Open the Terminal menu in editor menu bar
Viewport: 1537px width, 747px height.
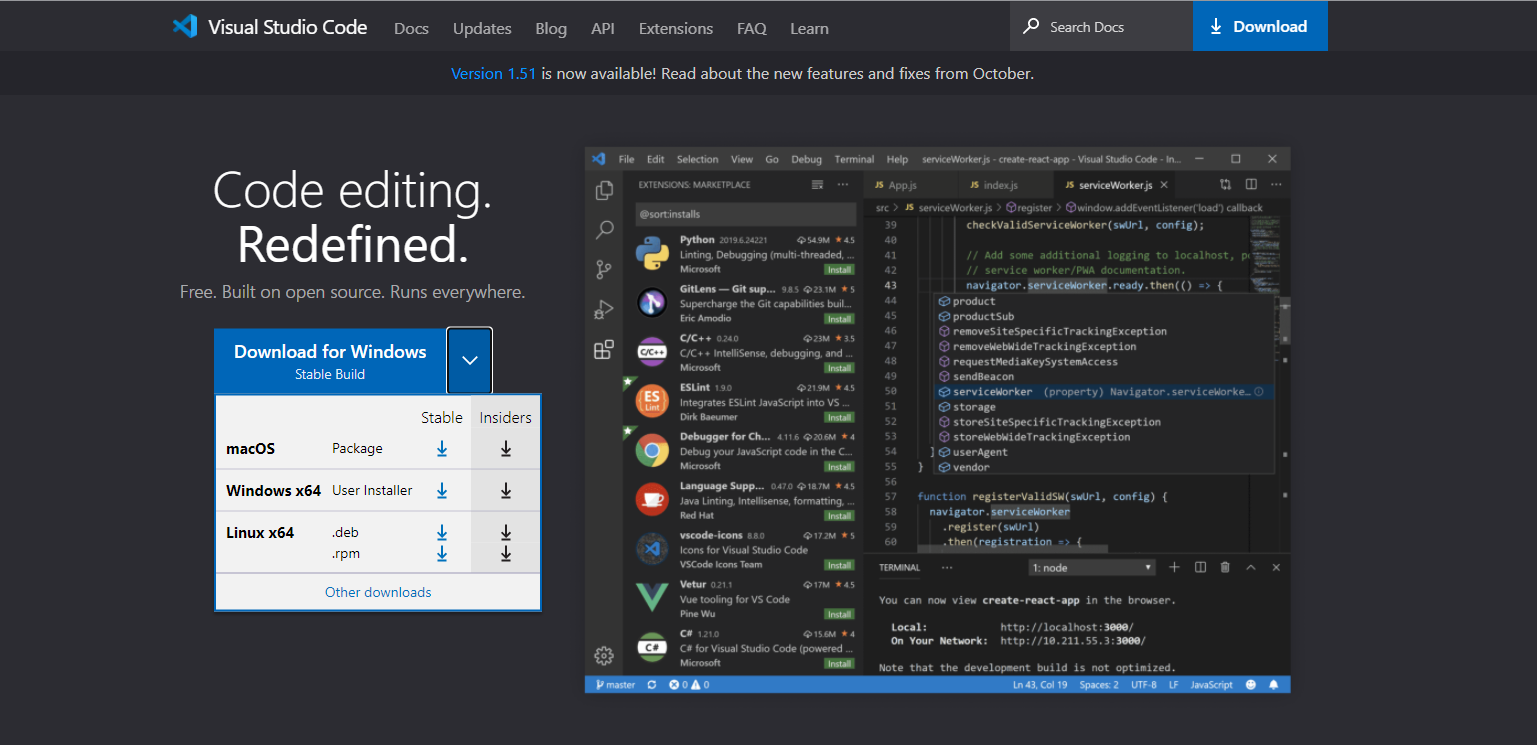coord(854,159)
